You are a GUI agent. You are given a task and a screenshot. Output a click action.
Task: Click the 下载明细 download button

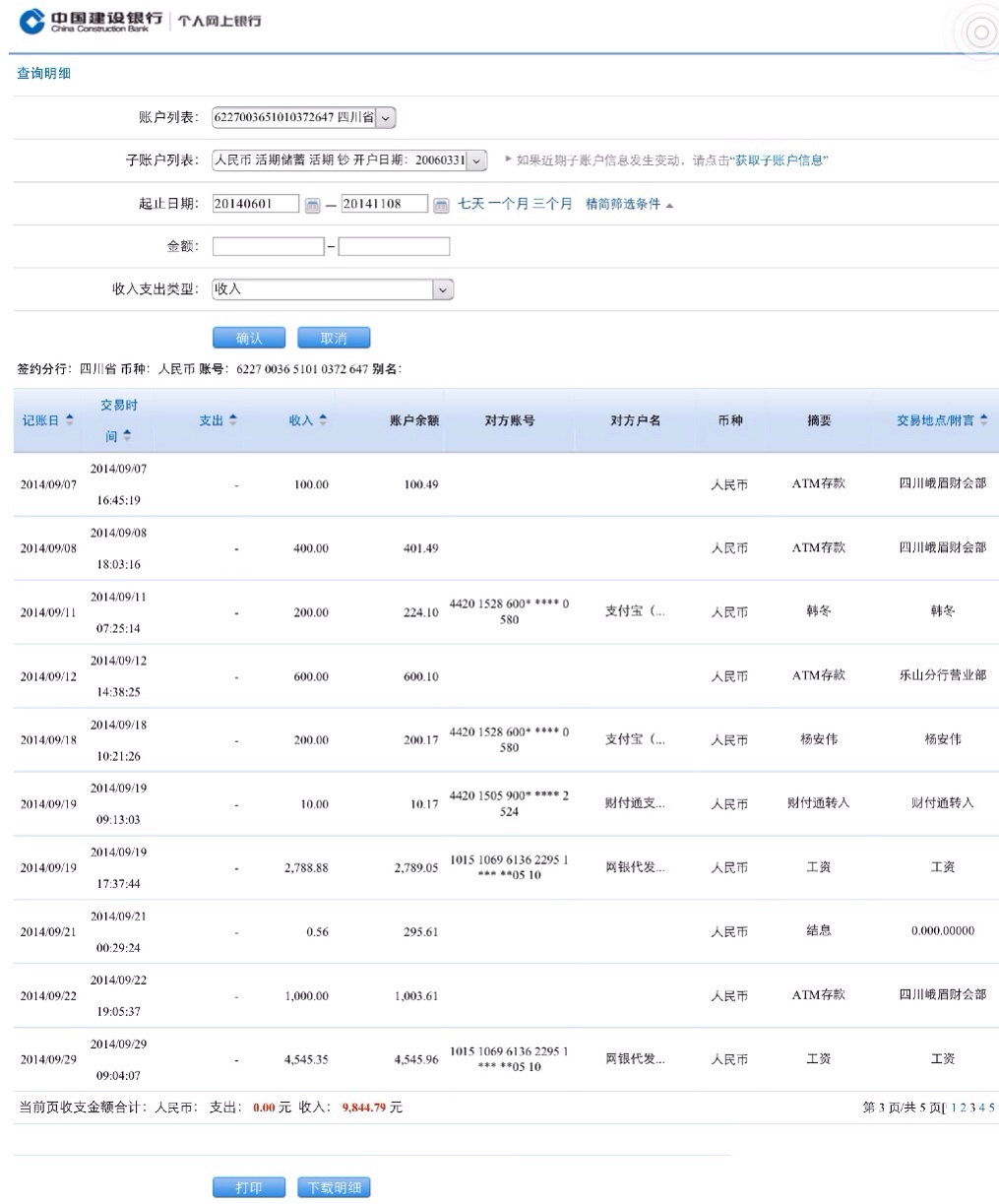coord(334,1187)
